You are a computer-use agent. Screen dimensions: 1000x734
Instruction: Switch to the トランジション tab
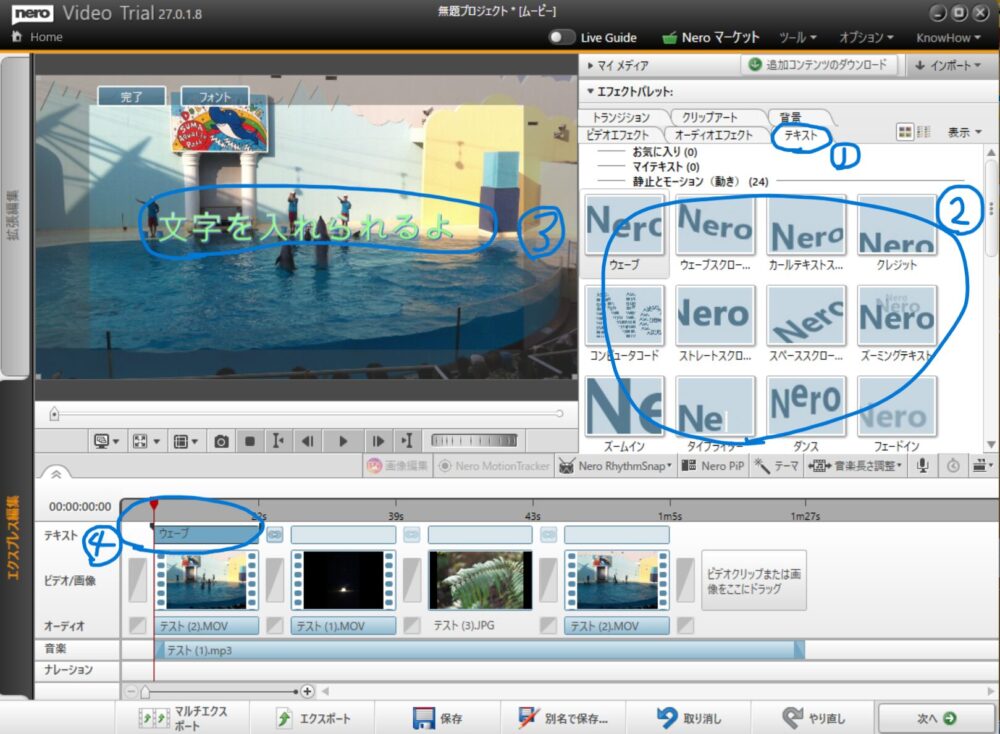tap(621, 117)
